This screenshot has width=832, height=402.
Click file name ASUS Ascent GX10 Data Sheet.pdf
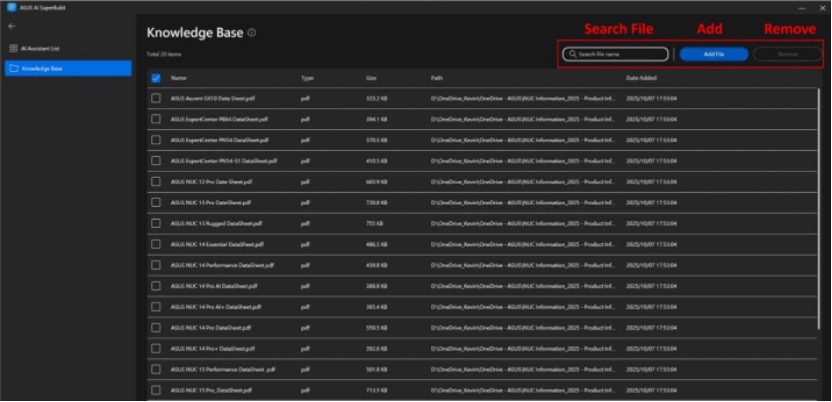pos(212,99)
